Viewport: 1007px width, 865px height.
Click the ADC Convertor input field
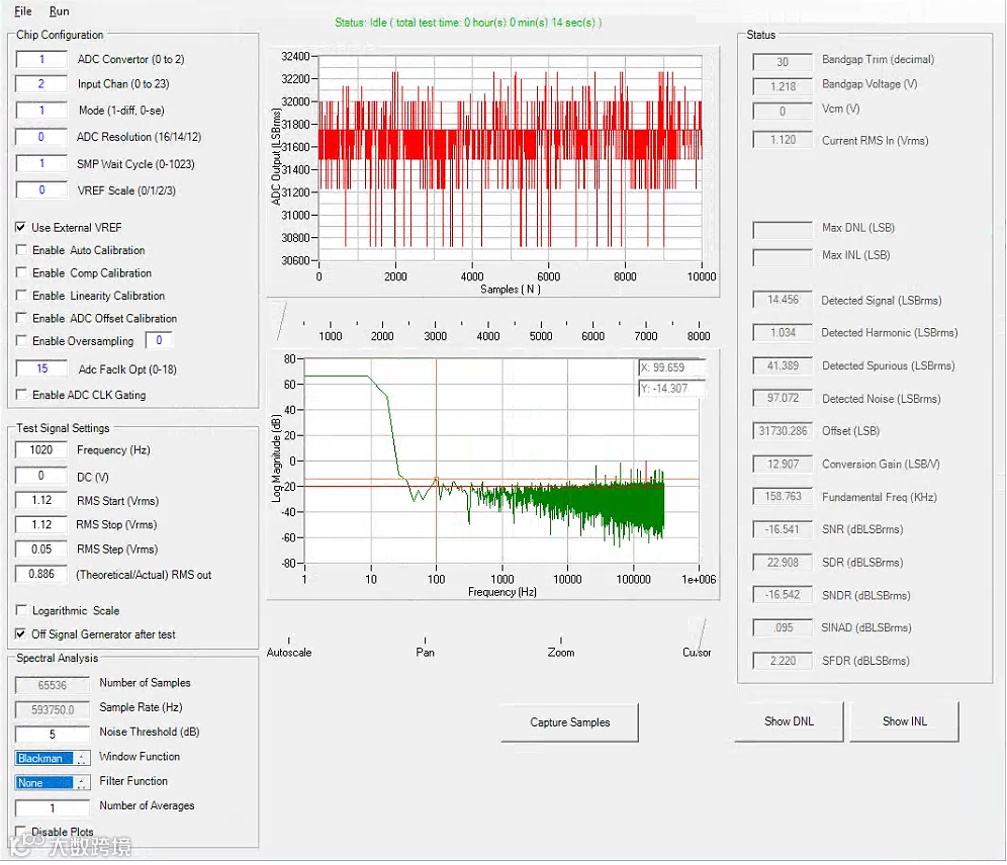coord(41,59)
